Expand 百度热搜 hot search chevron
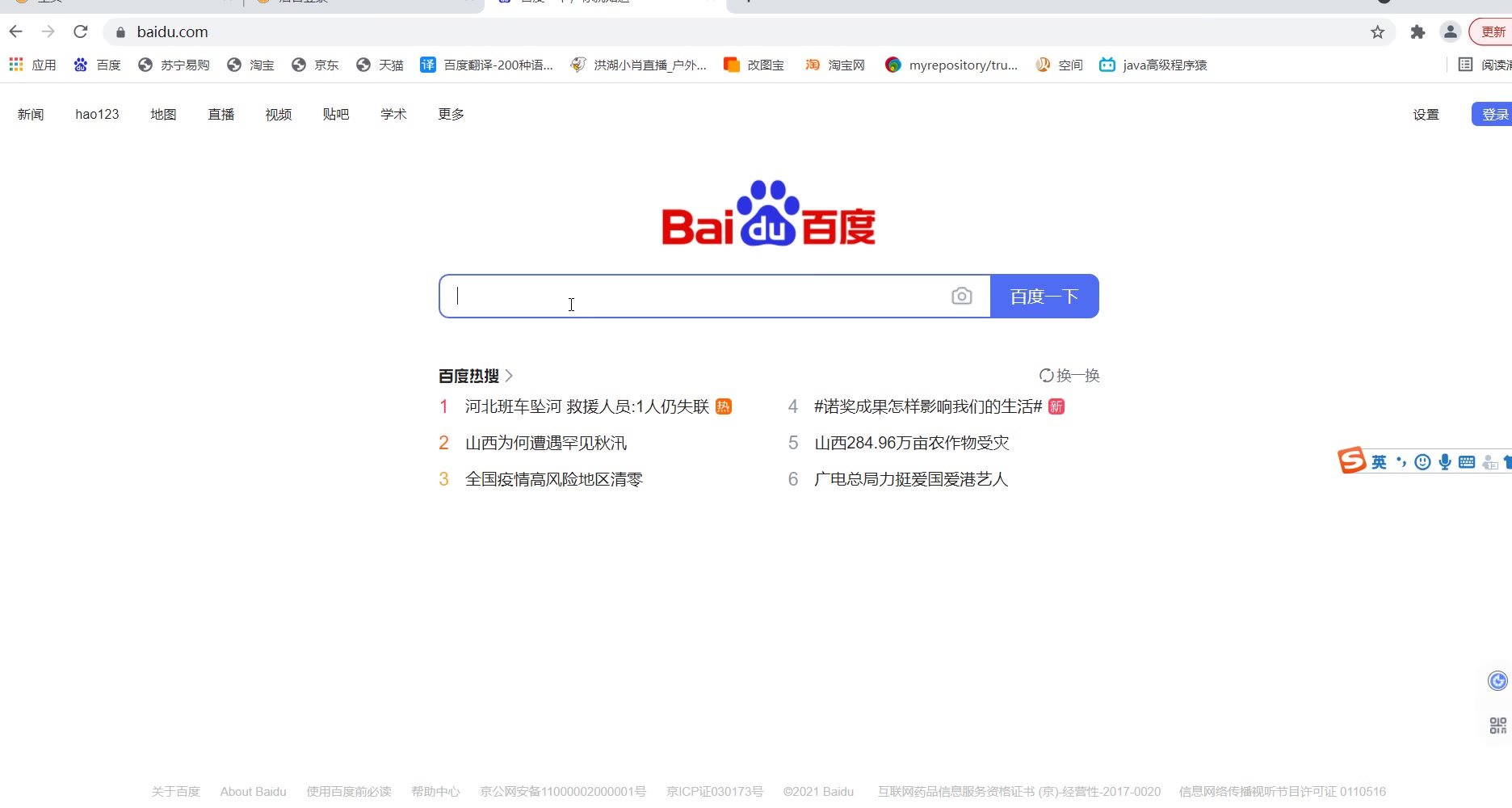This screenshot has height=808, width=1512. tap(509, 376)
